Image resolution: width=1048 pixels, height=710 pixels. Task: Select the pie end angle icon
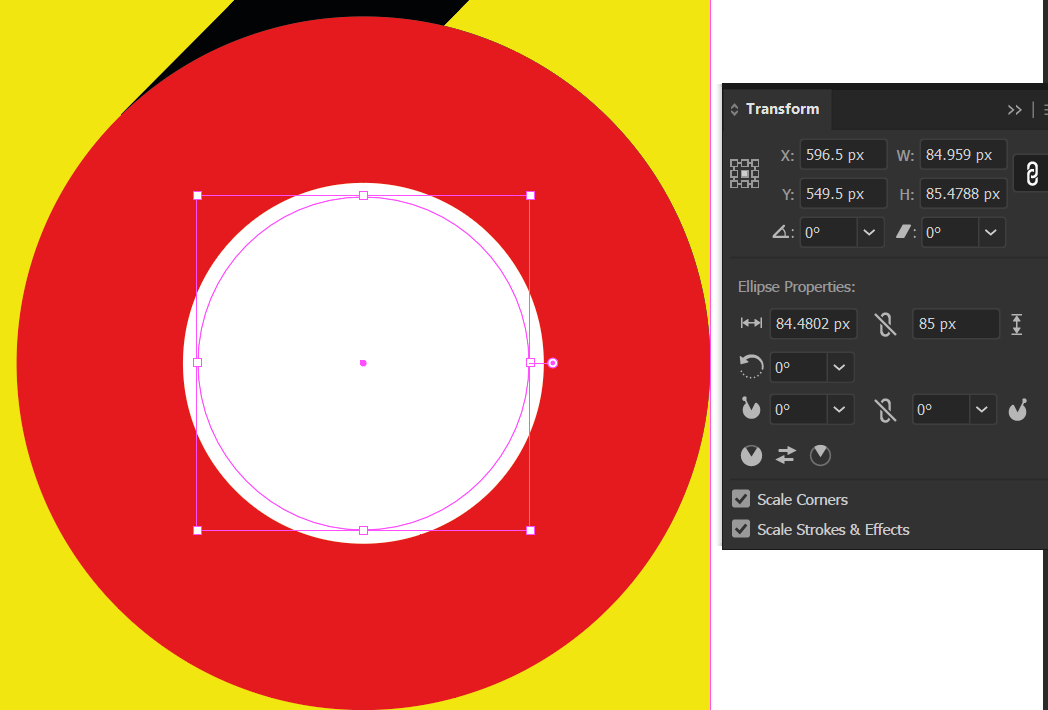(1017, 409)
